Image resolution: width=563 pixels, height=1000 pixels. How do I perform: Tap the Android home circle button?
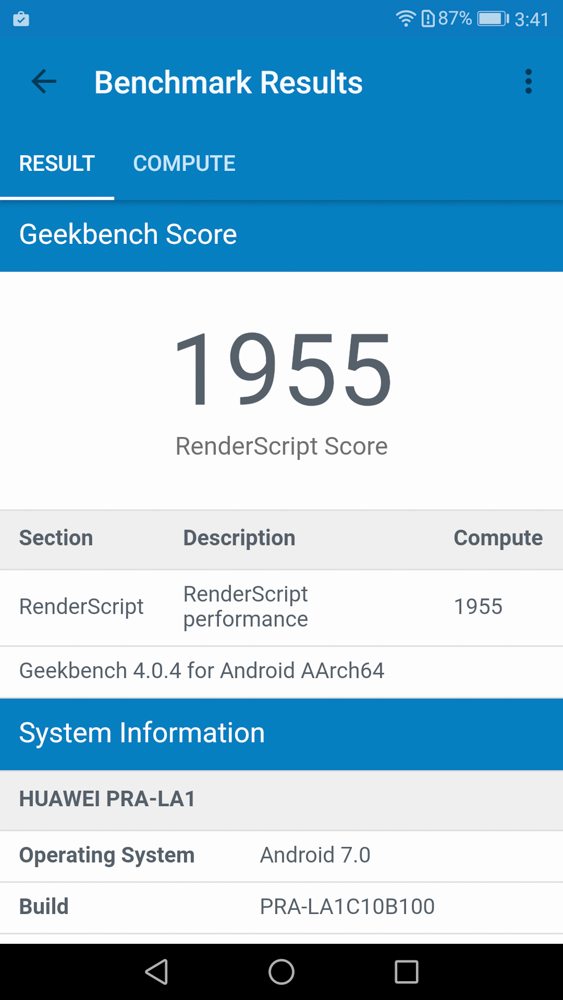[281, 971]
